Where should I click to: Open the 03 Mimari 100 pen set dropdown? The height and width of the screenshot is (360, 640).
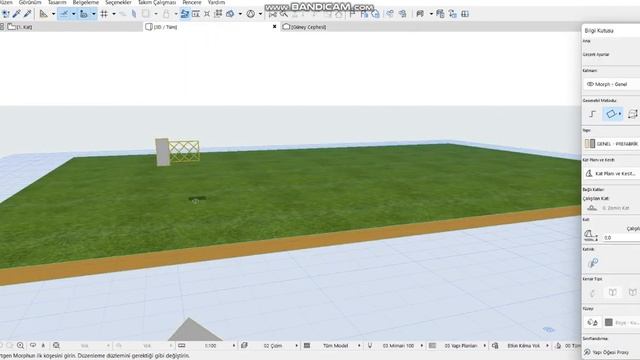[x=398, y=346]
